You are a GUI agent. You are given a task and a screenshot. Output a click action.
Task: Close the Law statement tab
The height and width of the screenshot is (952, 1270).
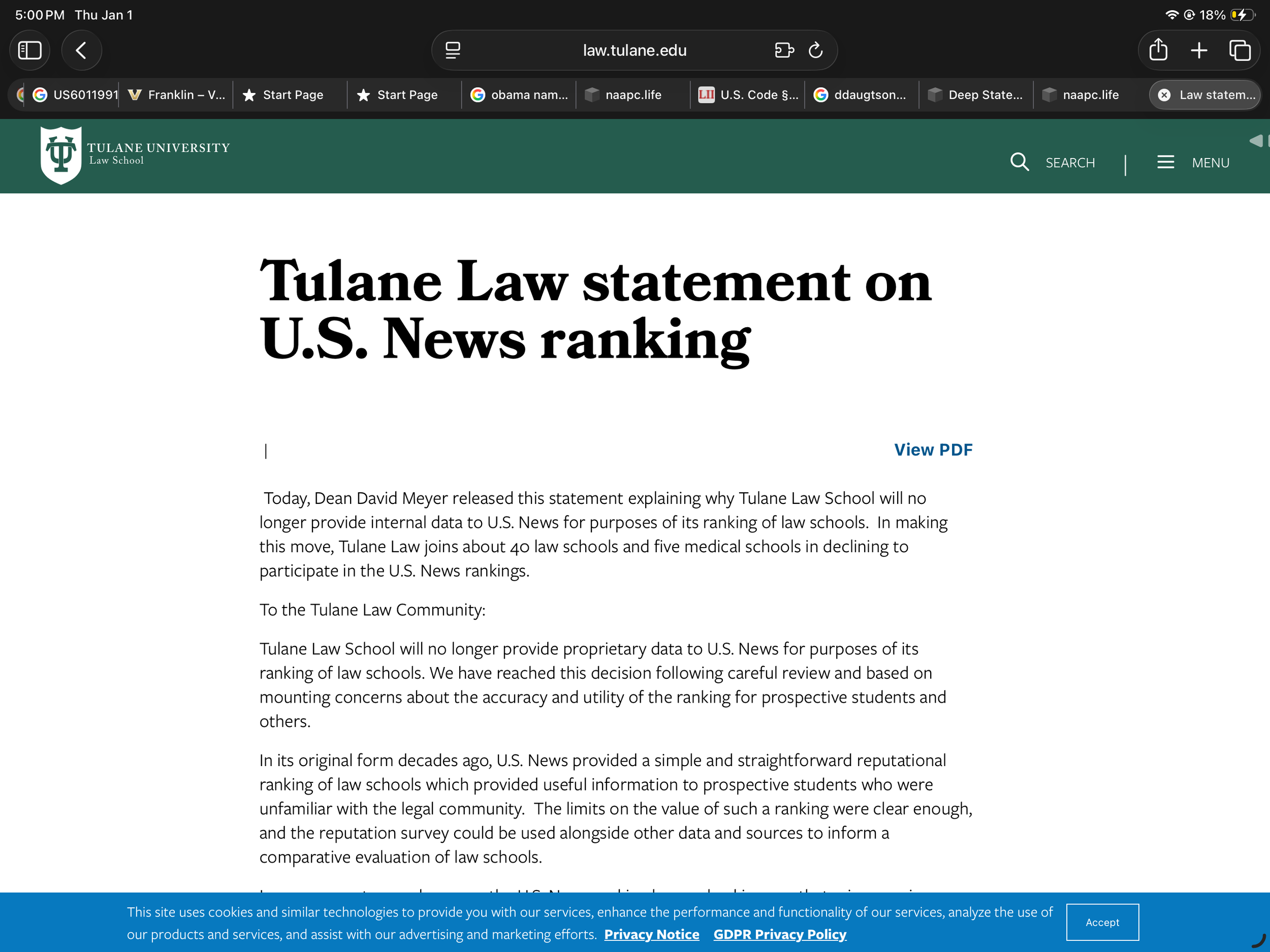click(x=1164, y=96)
